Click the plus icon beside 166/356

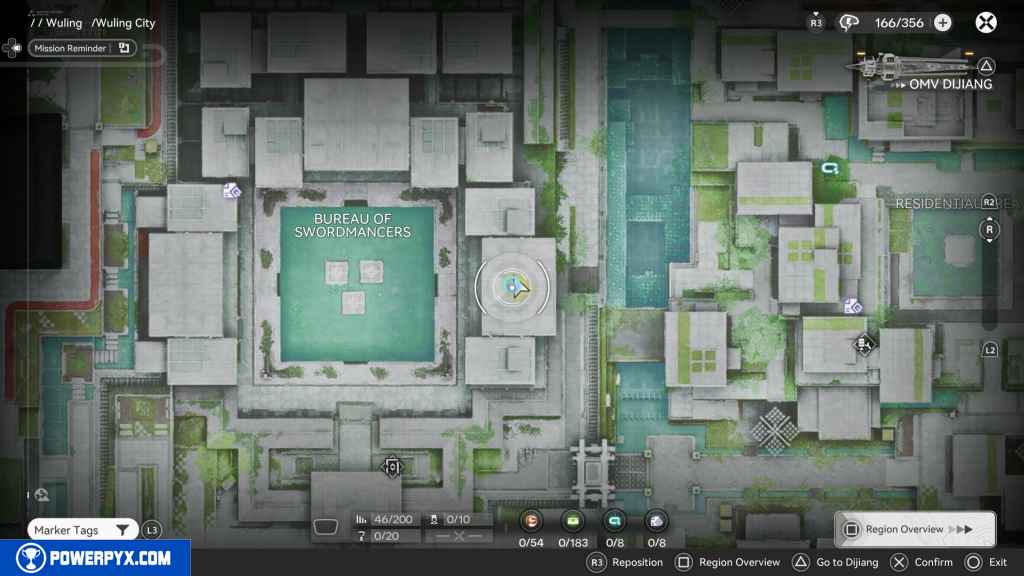point(942,22)
